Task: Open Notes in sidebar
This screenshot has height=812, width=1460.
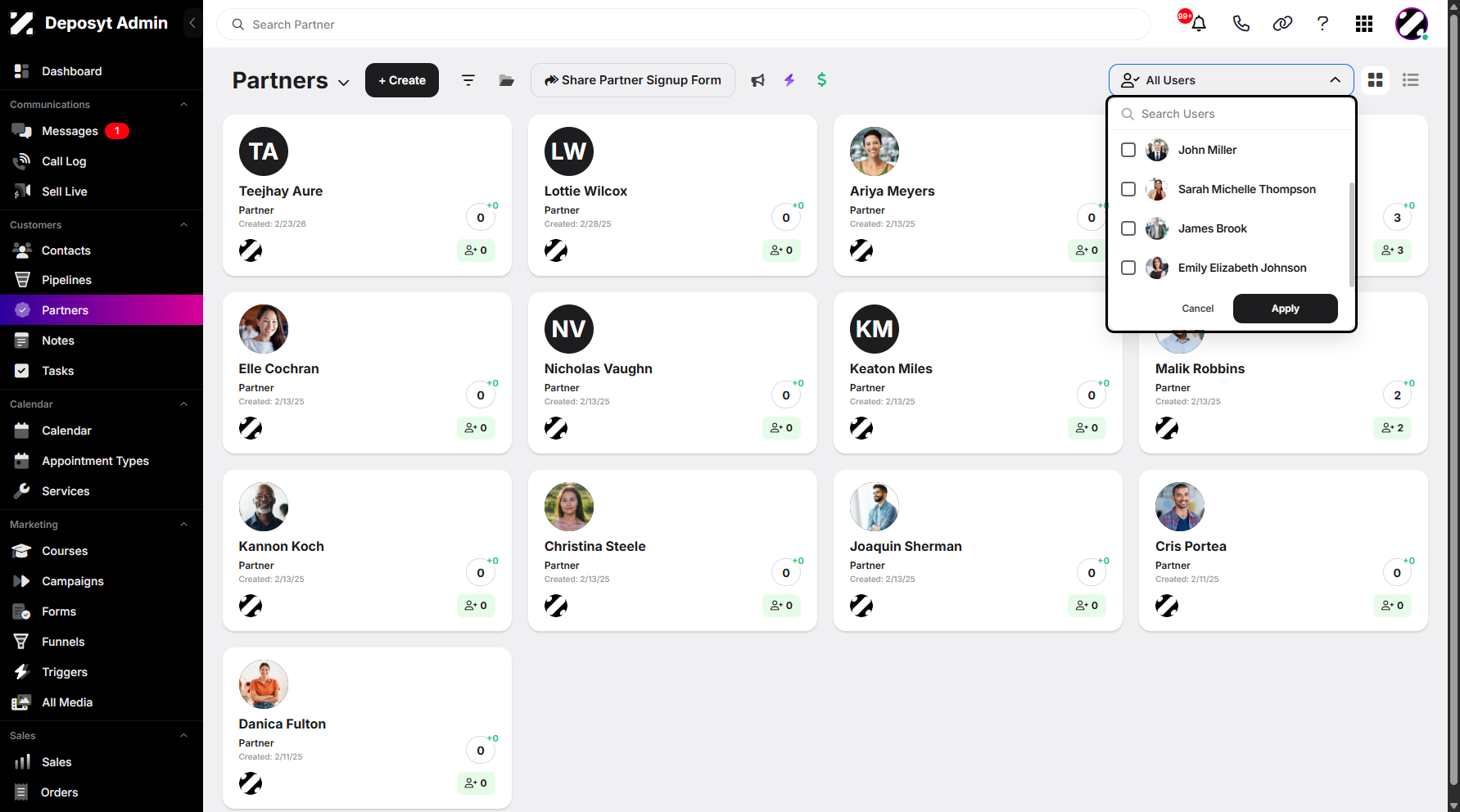Action: click(x=102, y=341)
